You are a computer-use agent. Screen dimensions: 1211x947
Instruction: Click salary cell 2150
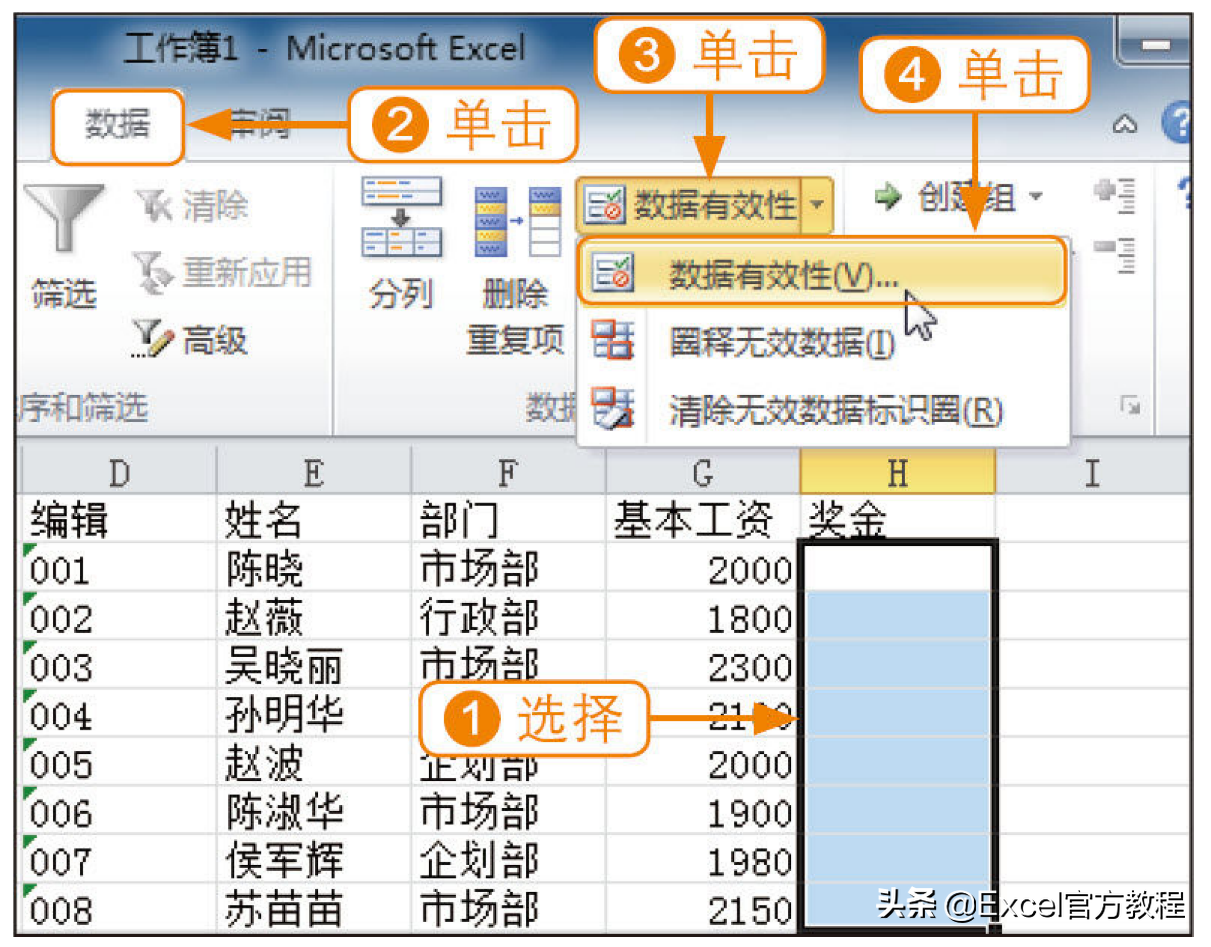pyautogui.click(x=703, y=908)
